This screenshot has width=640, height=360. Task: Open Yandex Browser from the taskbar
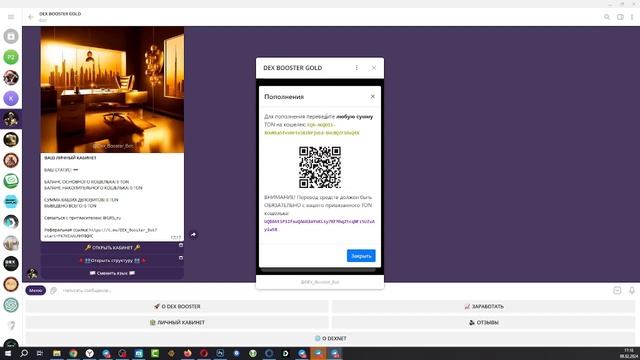point(89,353)
